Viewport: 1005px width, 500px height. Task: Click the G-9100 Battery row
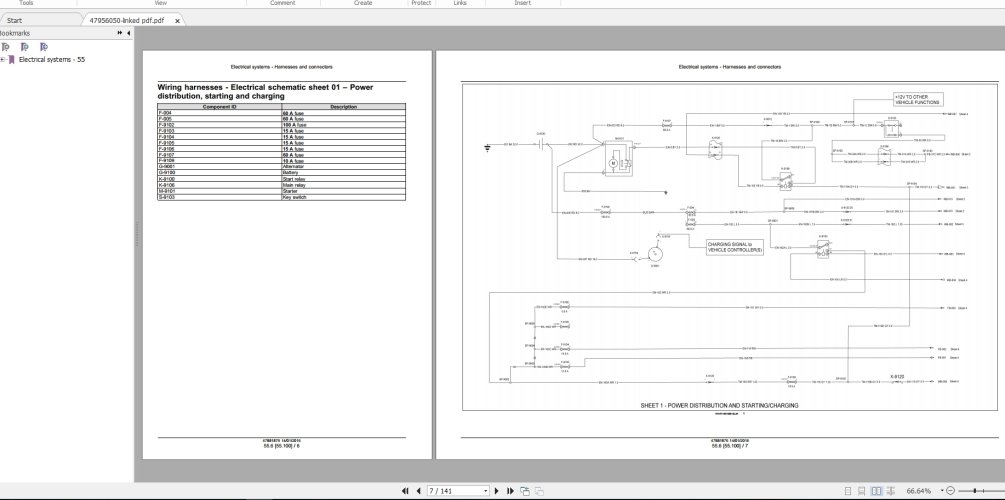point(281,173)
